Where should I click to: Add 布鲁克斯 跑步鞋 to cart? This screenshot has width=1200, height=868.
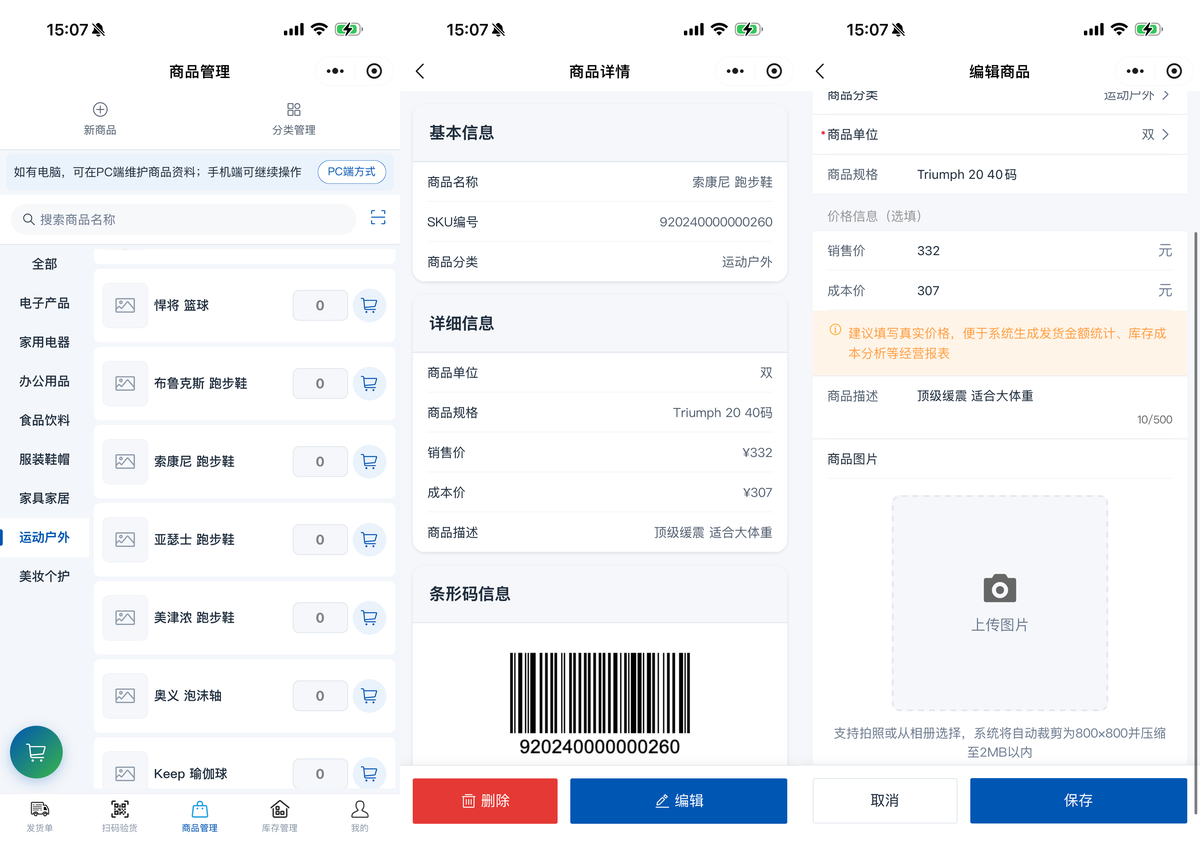point(369,384)
